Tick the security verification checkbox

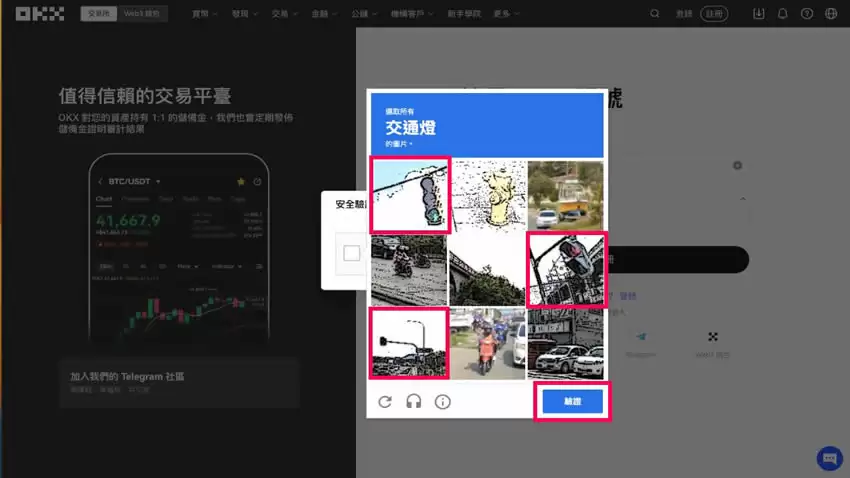(x=351, y=253)
